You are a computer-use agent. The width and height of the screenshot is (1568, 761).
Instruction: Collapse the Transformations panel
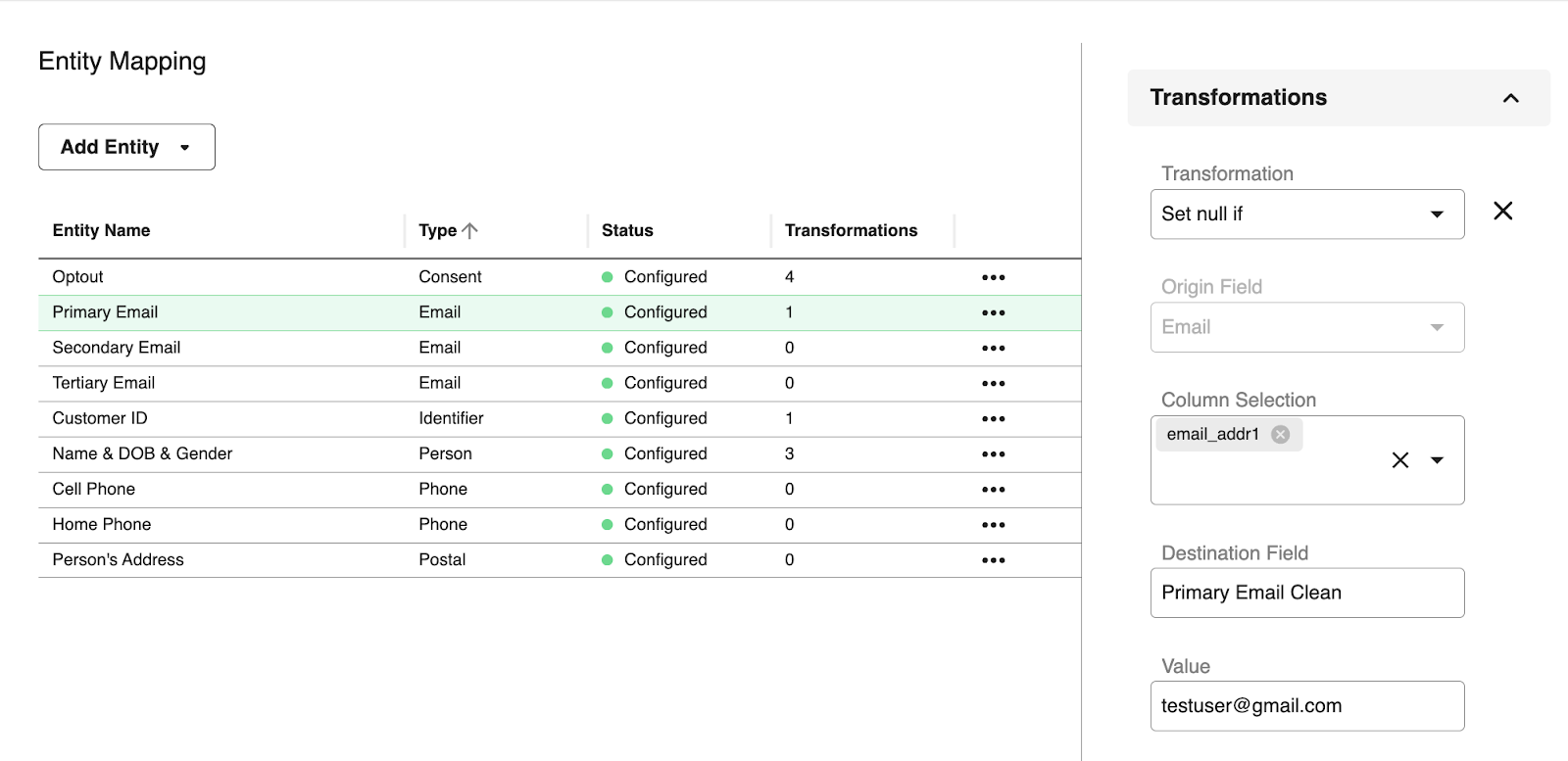tap(1511, 98)
